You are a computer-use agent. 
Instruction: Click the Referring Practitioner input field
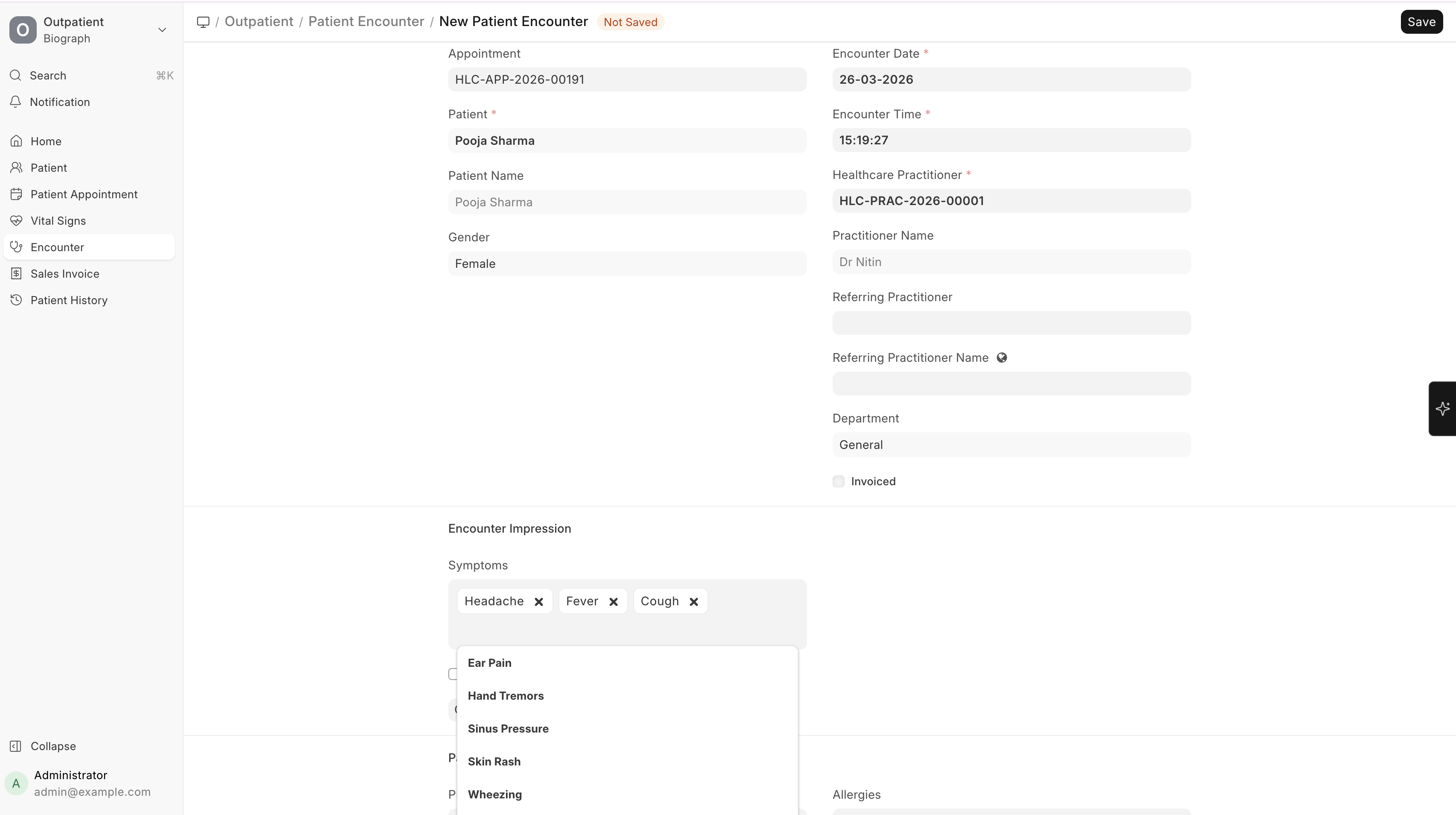click(x=1011, y=323)
